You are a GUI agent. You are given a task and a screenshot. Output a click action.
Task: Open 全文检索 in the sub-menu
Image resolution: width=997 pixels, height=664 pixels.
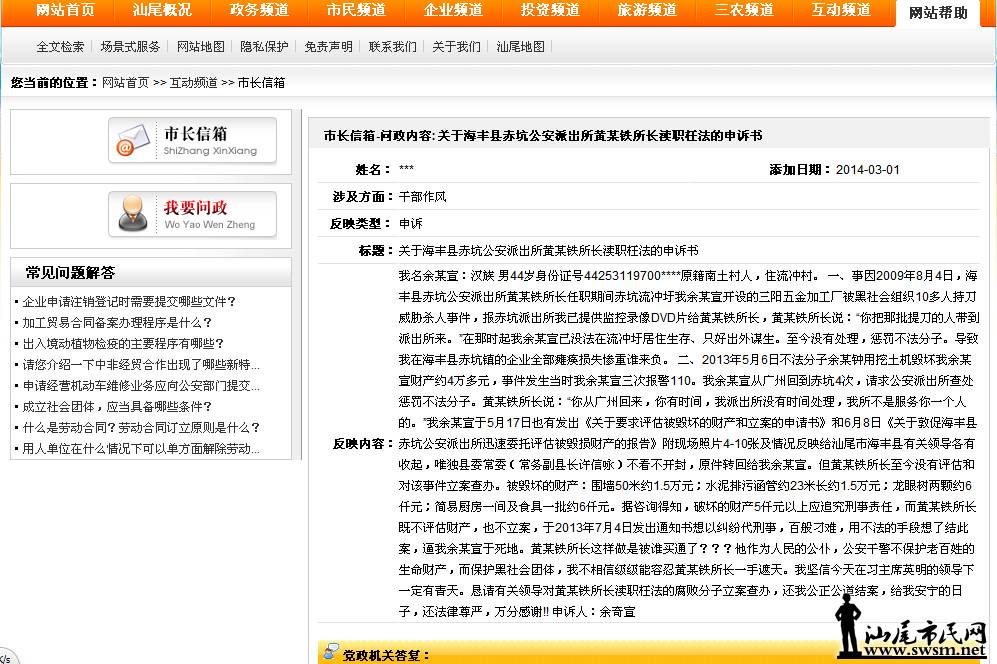click(x=60, y=47)
